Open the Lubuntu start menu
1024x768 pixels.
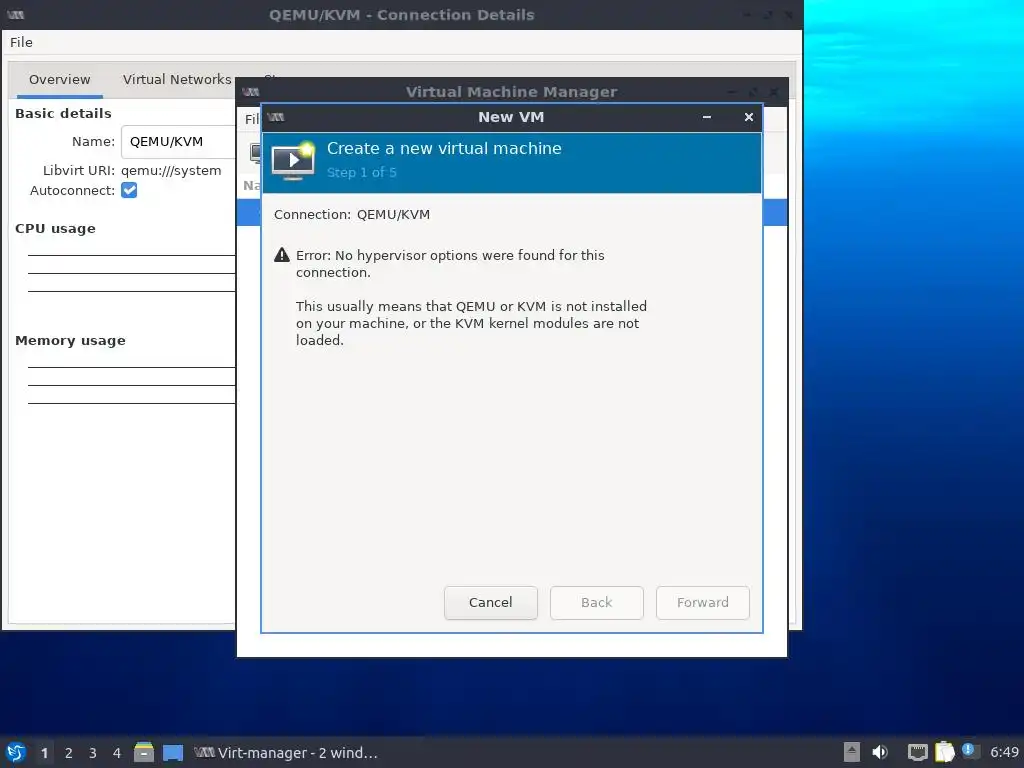16,752
